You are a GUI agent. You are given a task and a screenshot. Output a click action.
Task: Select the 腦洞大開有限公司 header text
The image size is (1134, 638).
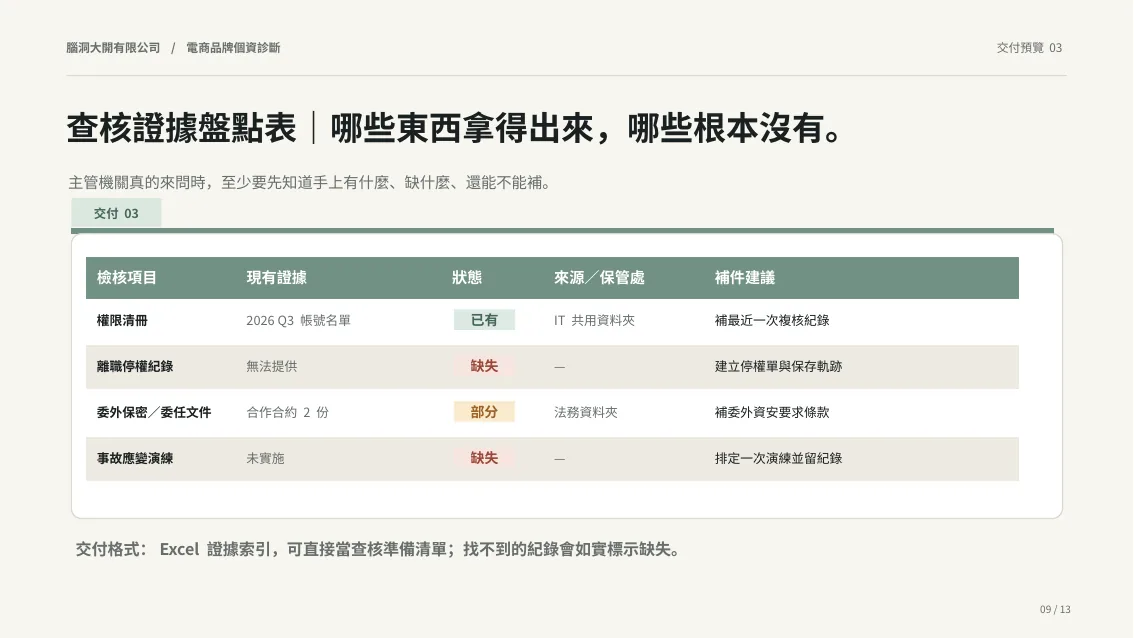click(x=113, y=48)
